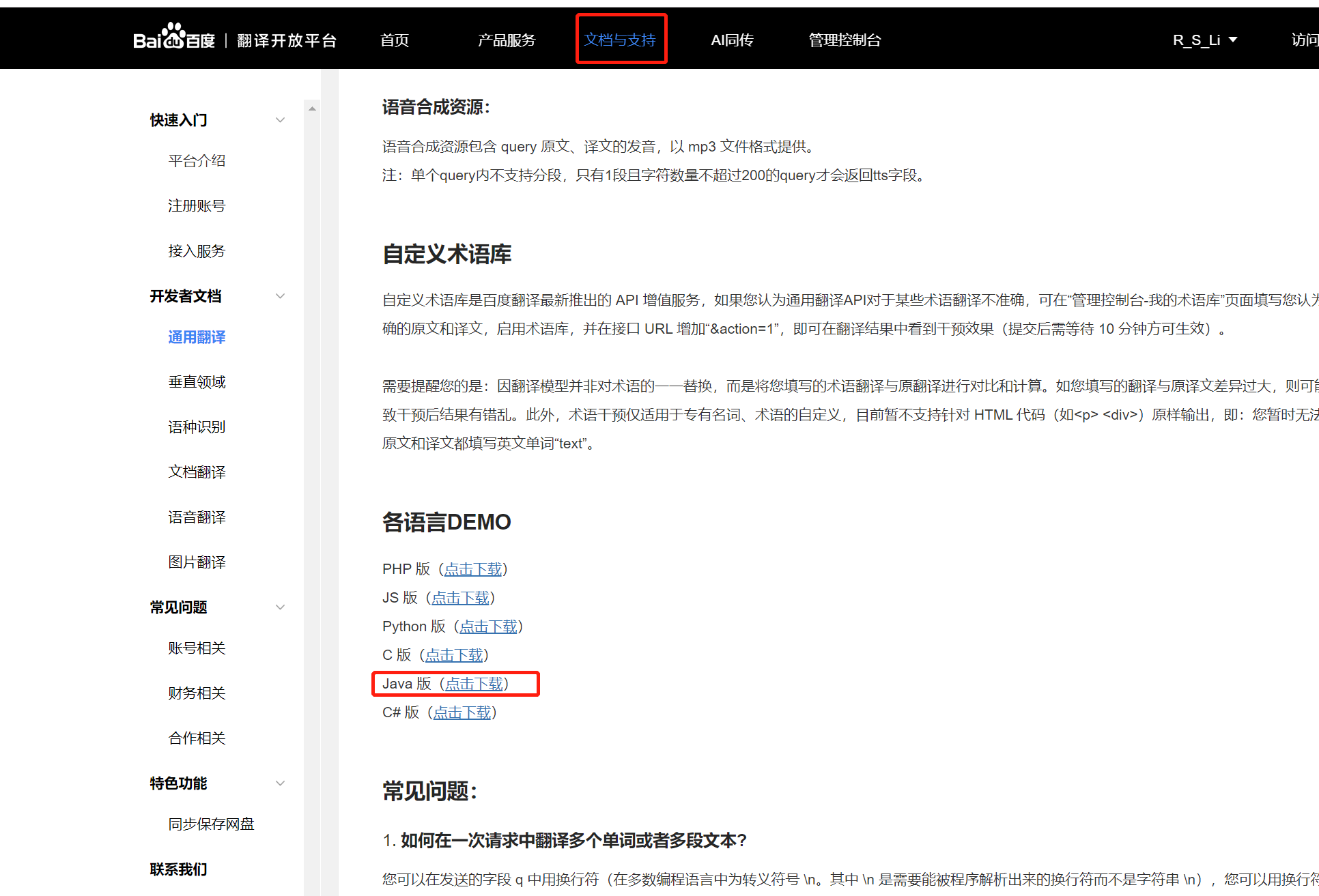1319x896 pixels.
Task: Click the Baidu logo in header
Action: point(173,39)
